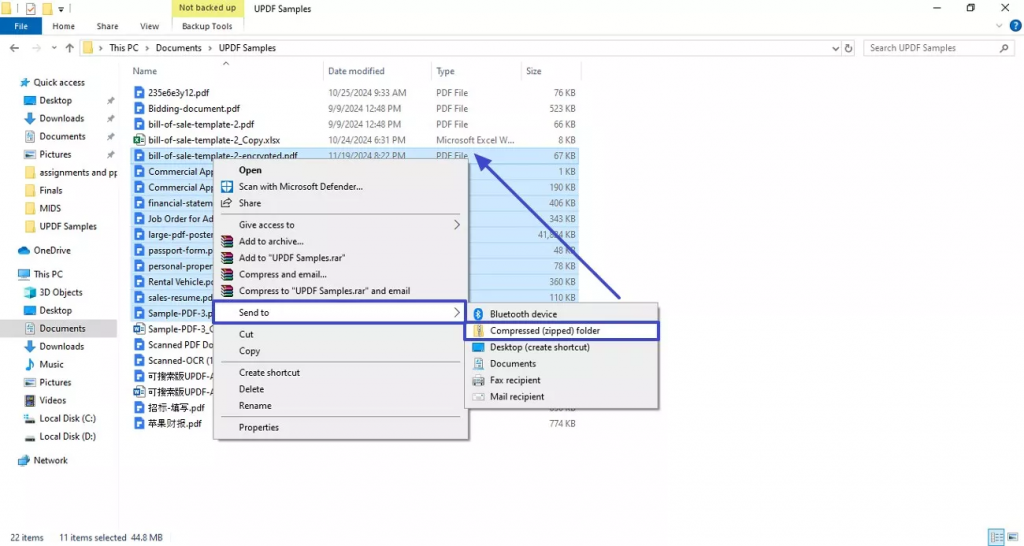Open the Finals folder in Quick access
The height and width of the screenshot is (546, 1024).
point(50,191)
